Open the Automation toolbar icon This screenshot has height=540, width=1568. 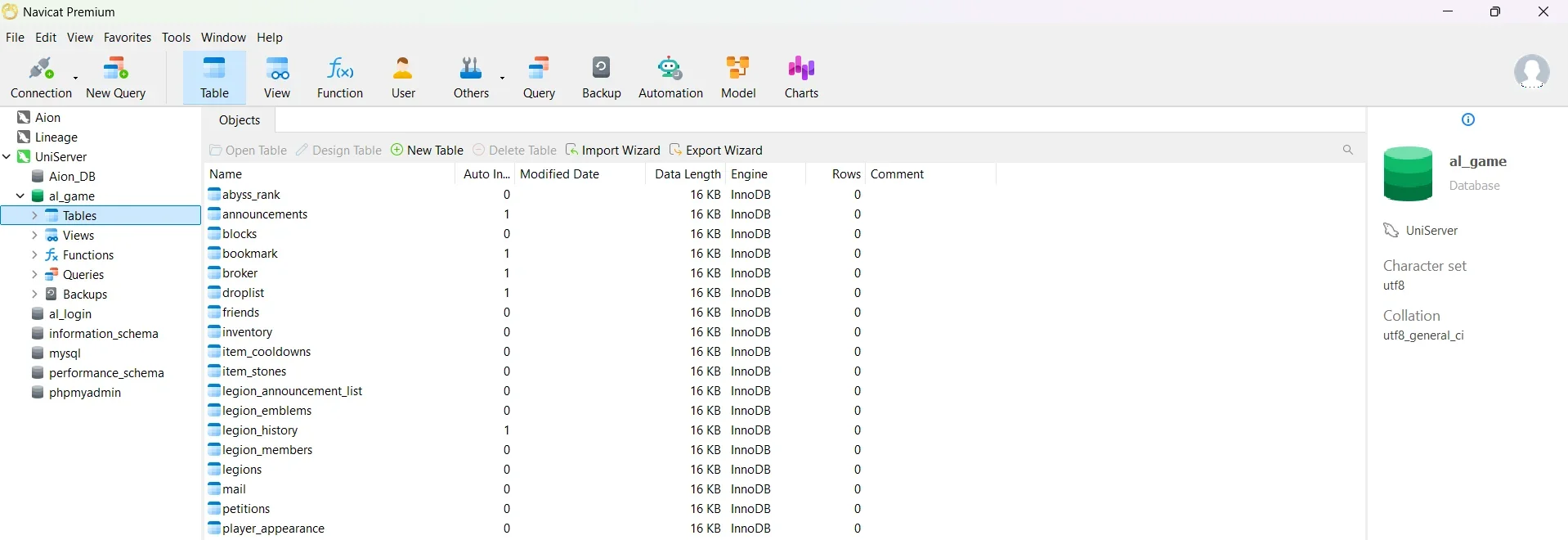pyautogui.click(x=670, y=78)
